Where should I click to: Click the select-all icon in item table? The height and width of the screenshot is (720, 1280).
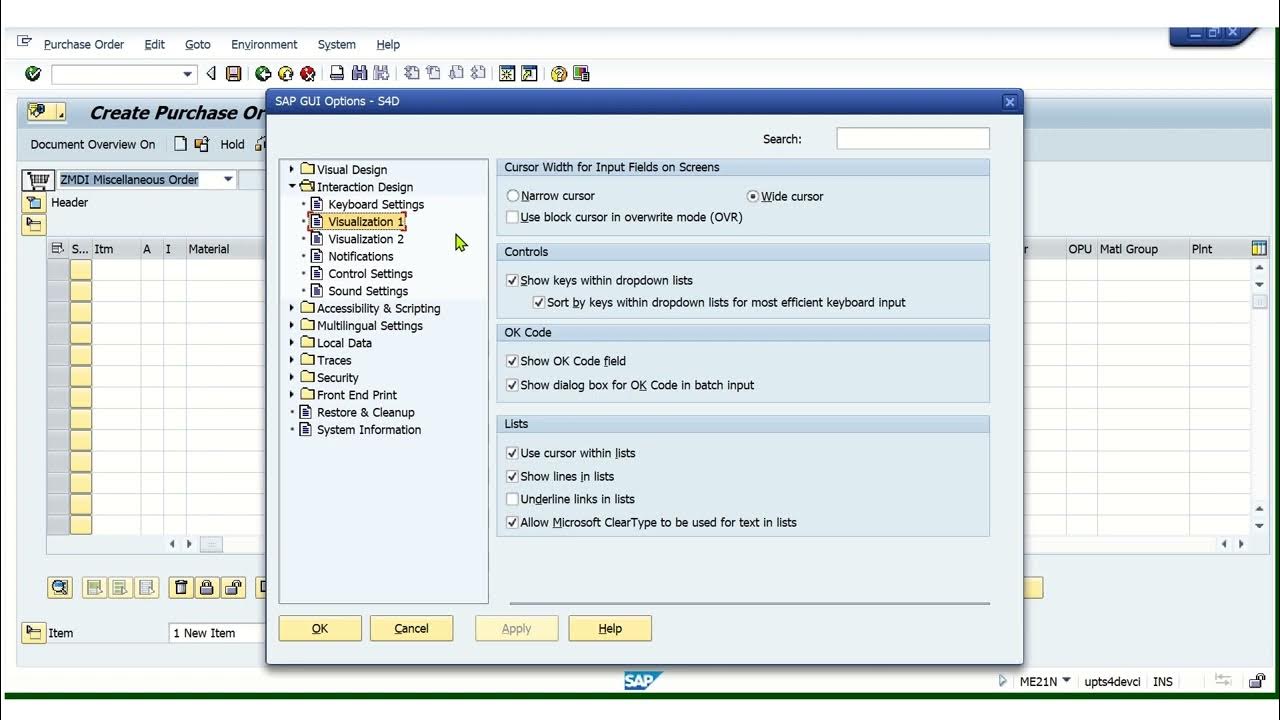[x=58, y=249]
